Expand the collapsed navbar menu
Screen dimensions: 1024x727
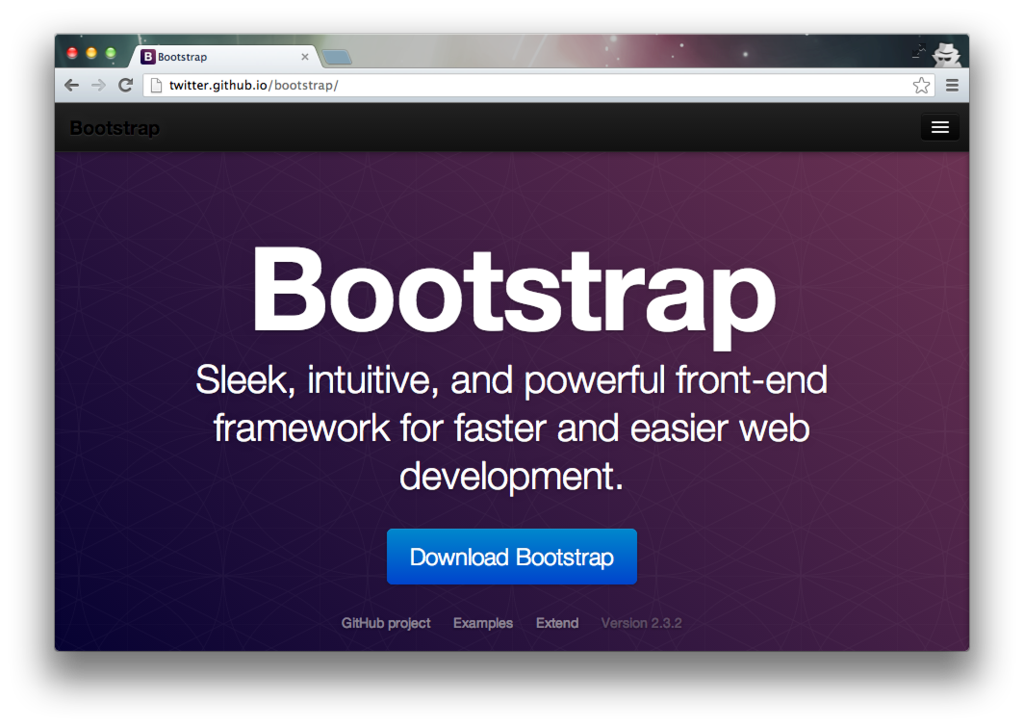click(940, 127)
